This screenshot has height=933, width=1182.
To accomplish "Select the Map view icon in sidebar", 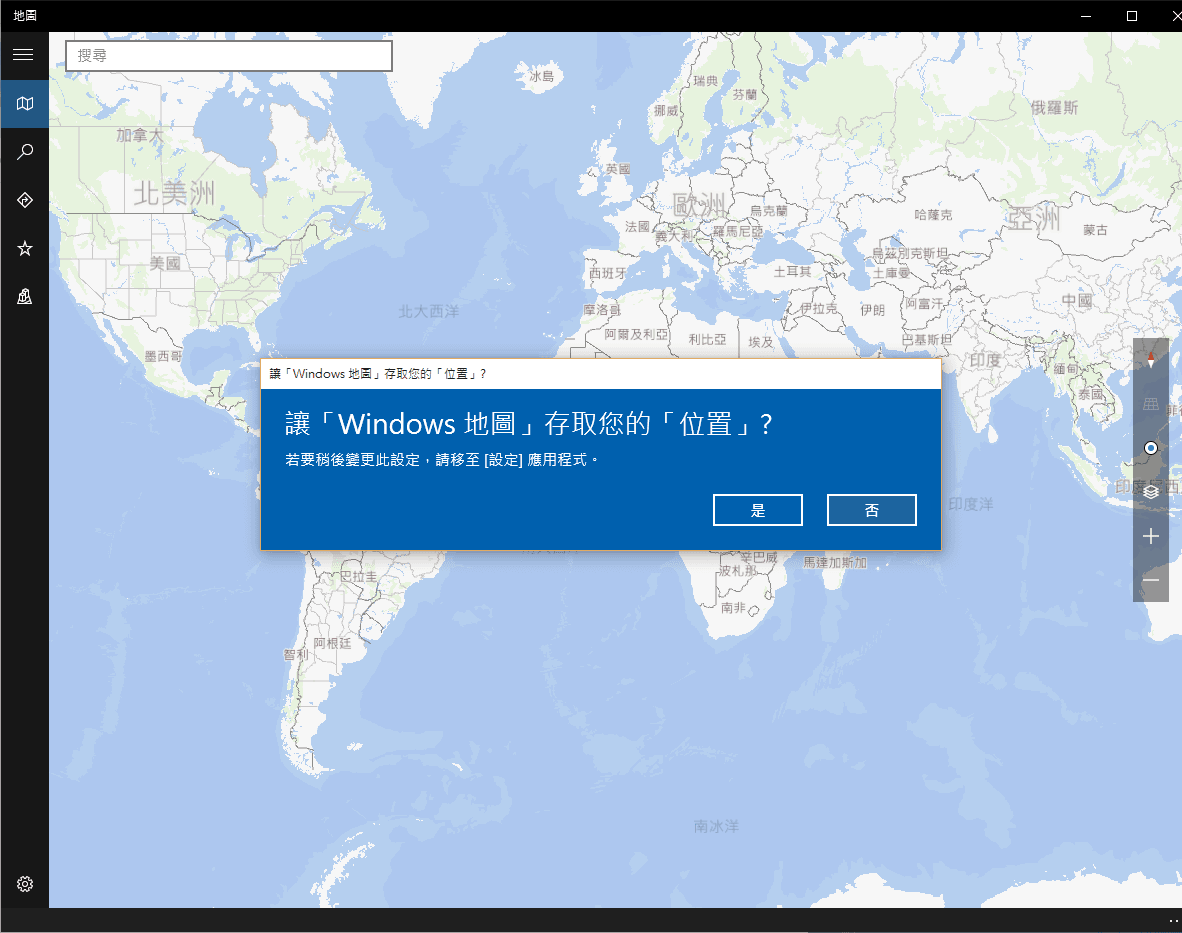I will (x=24, y=103).
